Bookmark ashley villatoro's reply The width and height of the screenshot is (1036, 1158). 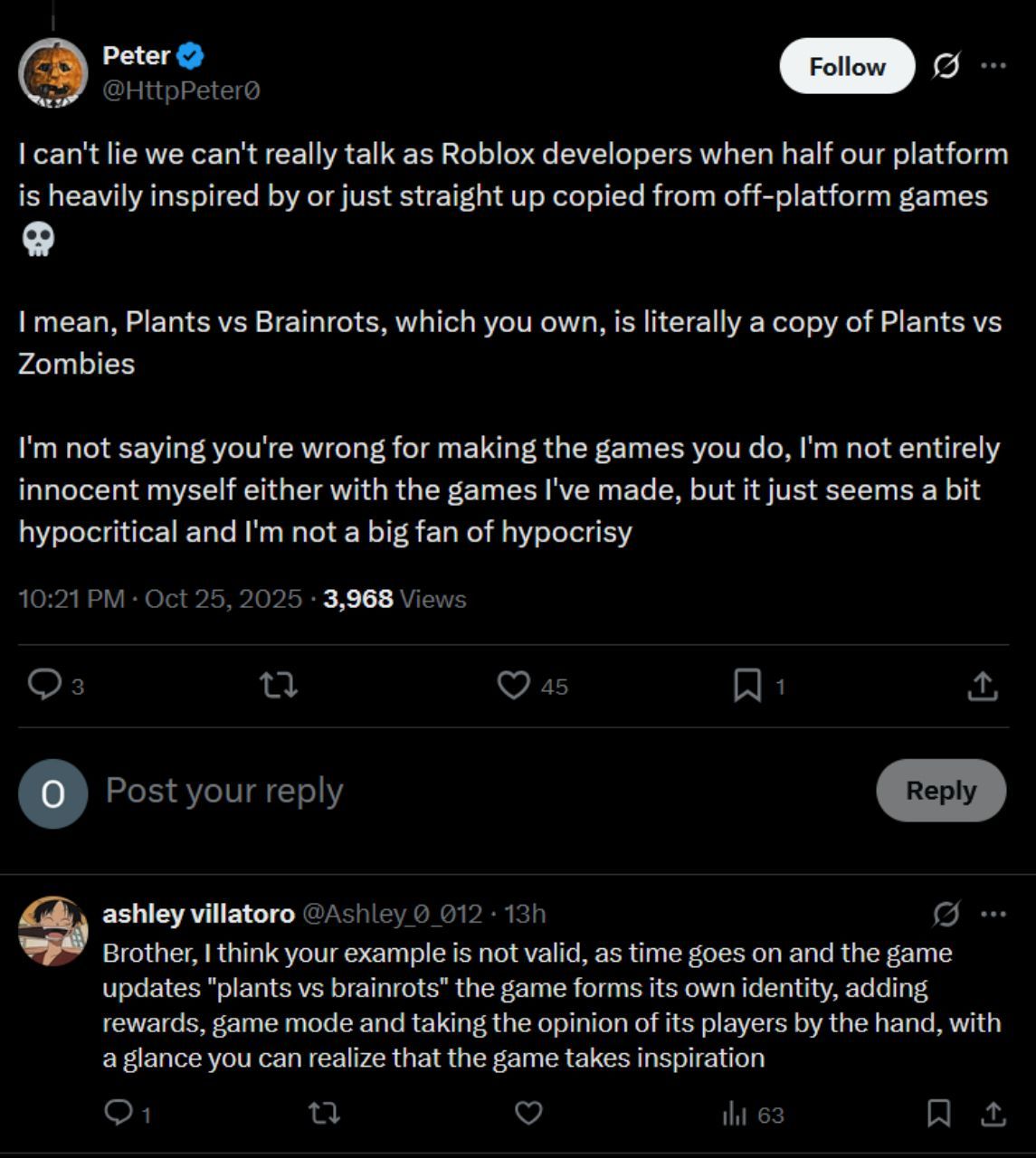(938, 1113)
